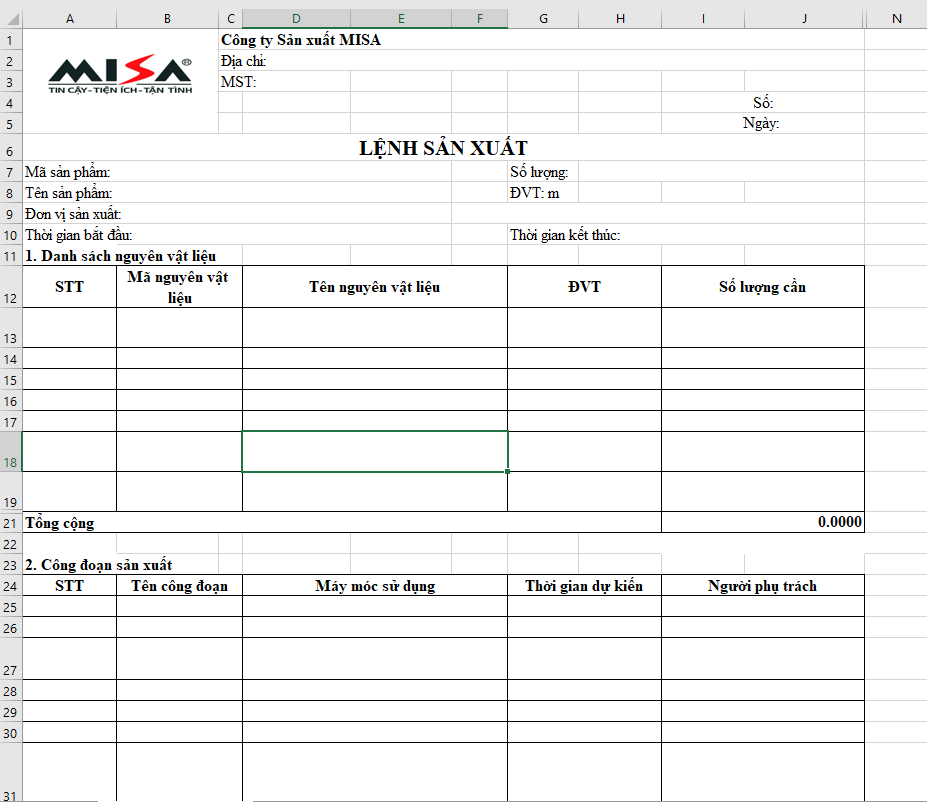Click the selected material name cell in row 18

tap(375, 452)
